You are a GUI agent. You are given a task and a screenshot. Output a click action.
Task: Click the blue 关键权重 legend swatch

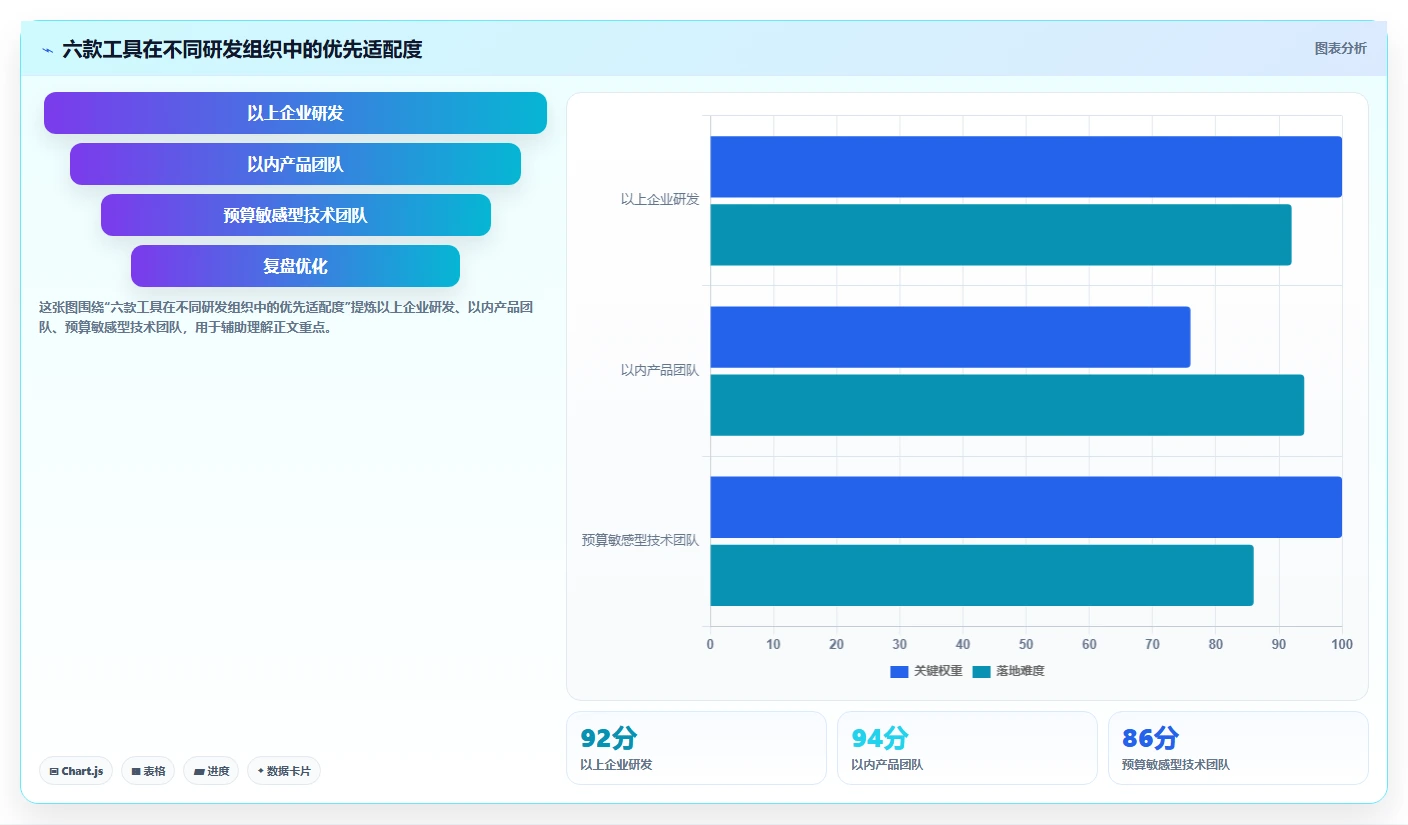coord(899,672)
